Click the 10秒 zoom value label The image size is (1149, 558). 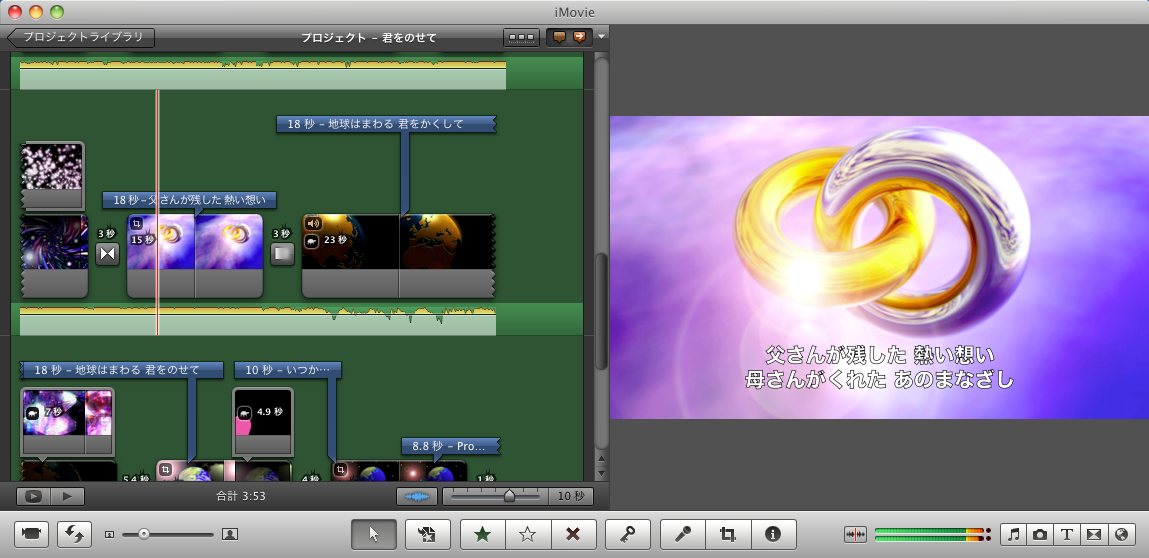(571, 496)
